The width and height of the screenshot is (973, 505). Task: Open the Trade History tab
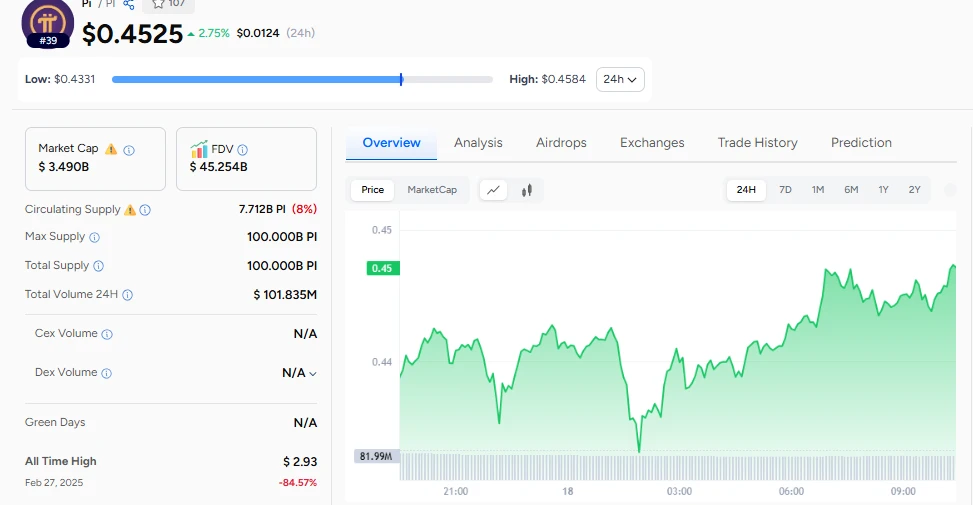click(757, 143)
